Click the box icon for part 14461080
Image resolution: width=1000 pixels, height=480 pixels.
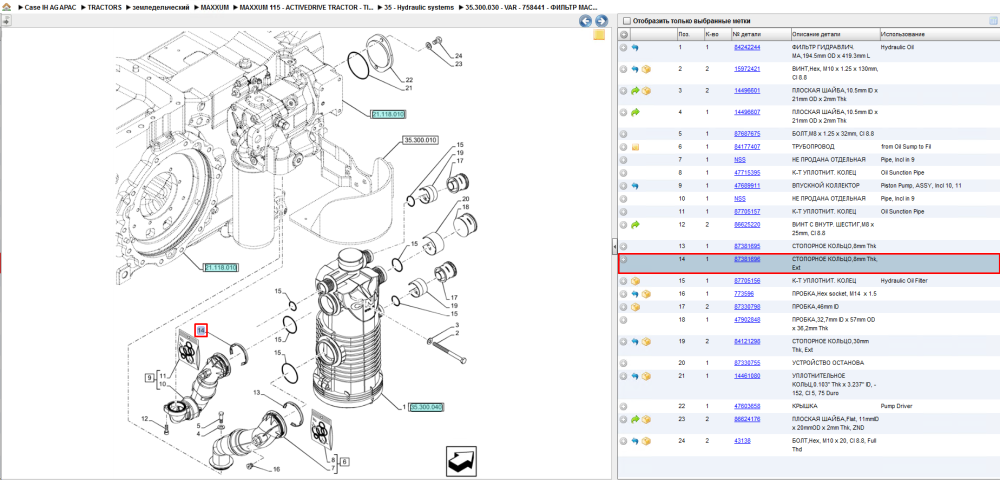(x=646, y=376)
